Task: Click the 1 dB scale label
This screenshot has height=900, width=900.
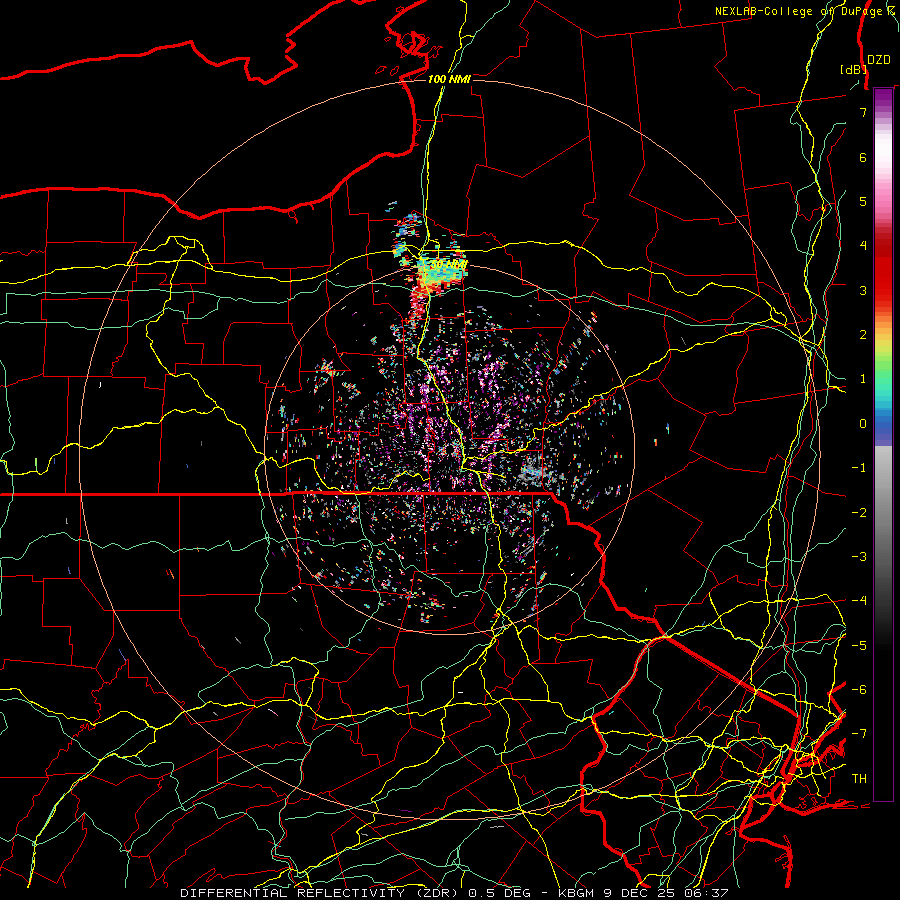Action: tap(863, 379)
